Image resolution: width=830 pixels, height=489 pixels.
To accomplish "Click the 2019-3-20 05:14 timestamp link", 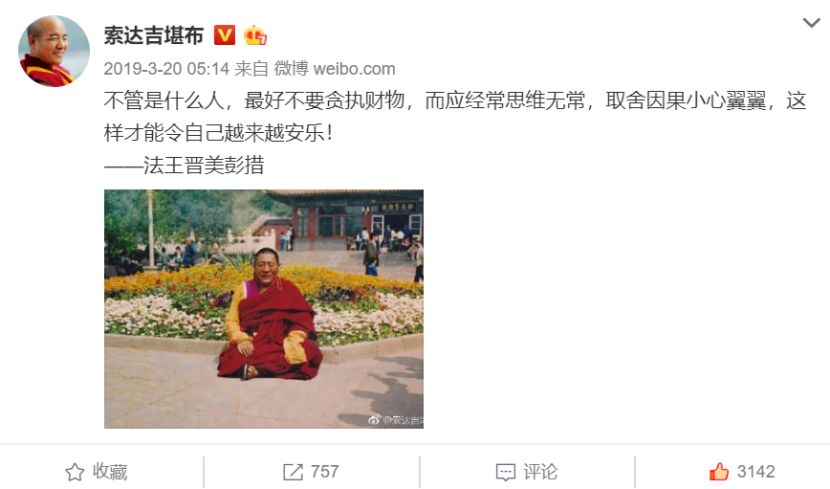I will (166, 69).
